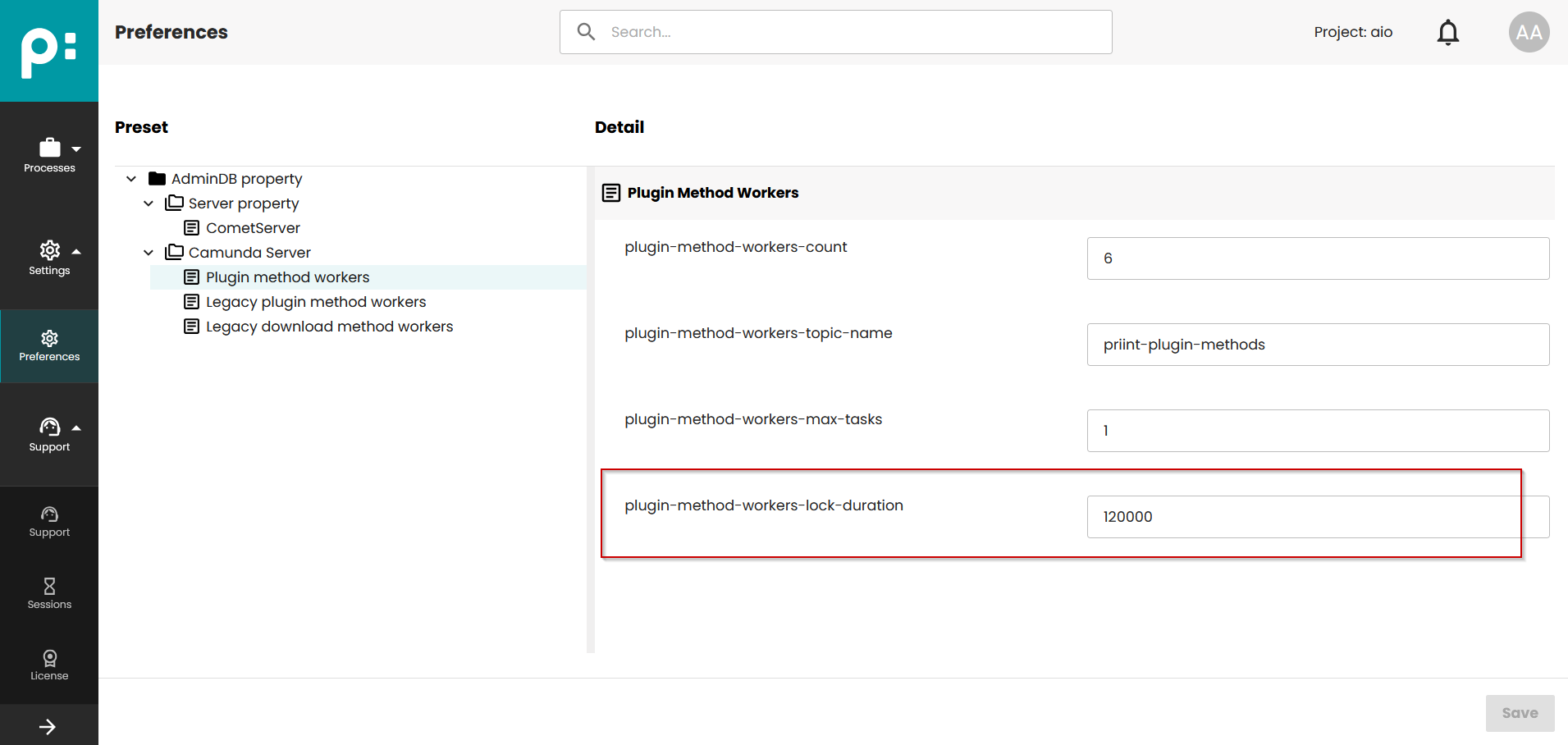Screen dimensions: 1568x745
Task: Open Legacy plugin method workers
Action: click(315, 302)
